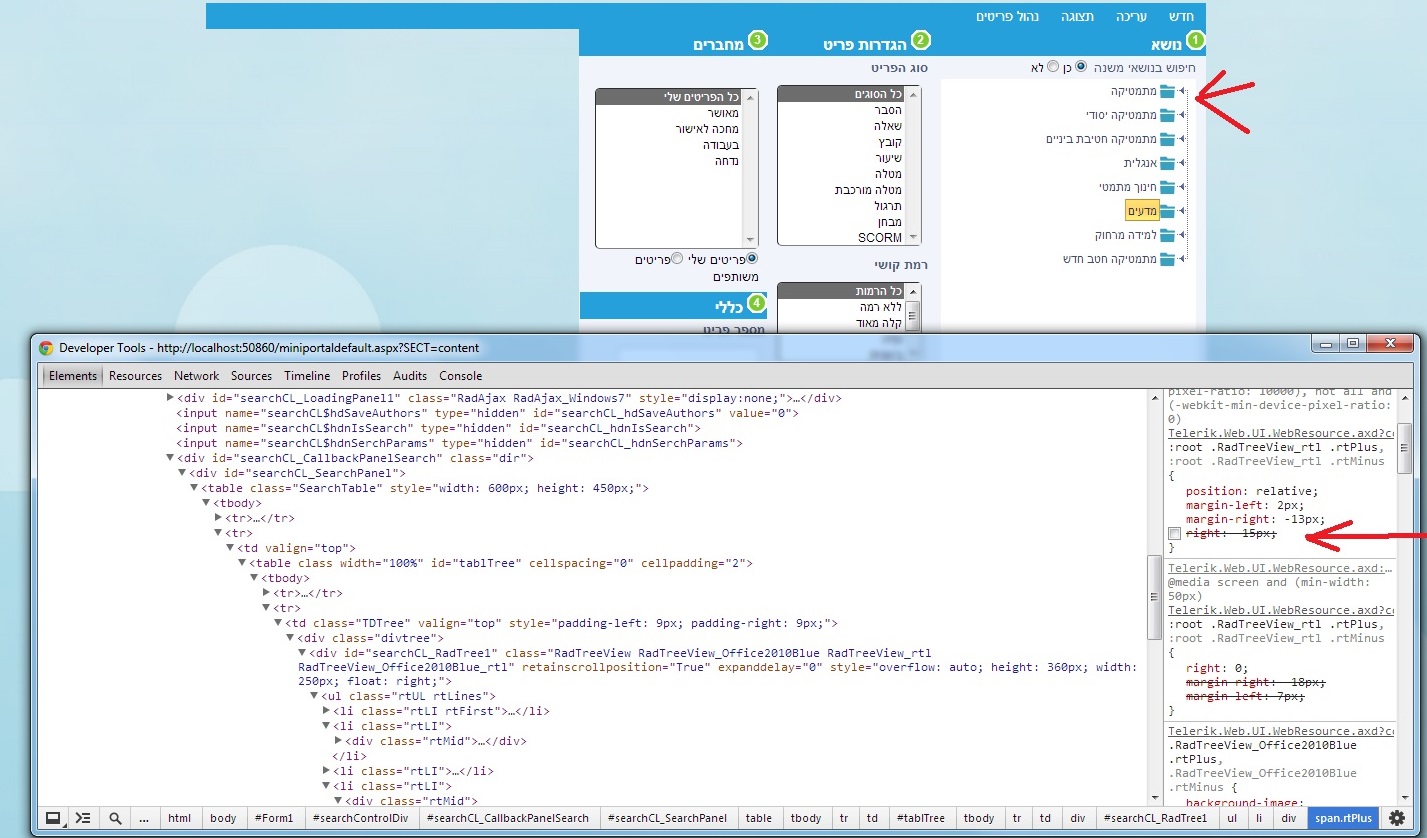Click the #Form1 breadcrumb

274,818
